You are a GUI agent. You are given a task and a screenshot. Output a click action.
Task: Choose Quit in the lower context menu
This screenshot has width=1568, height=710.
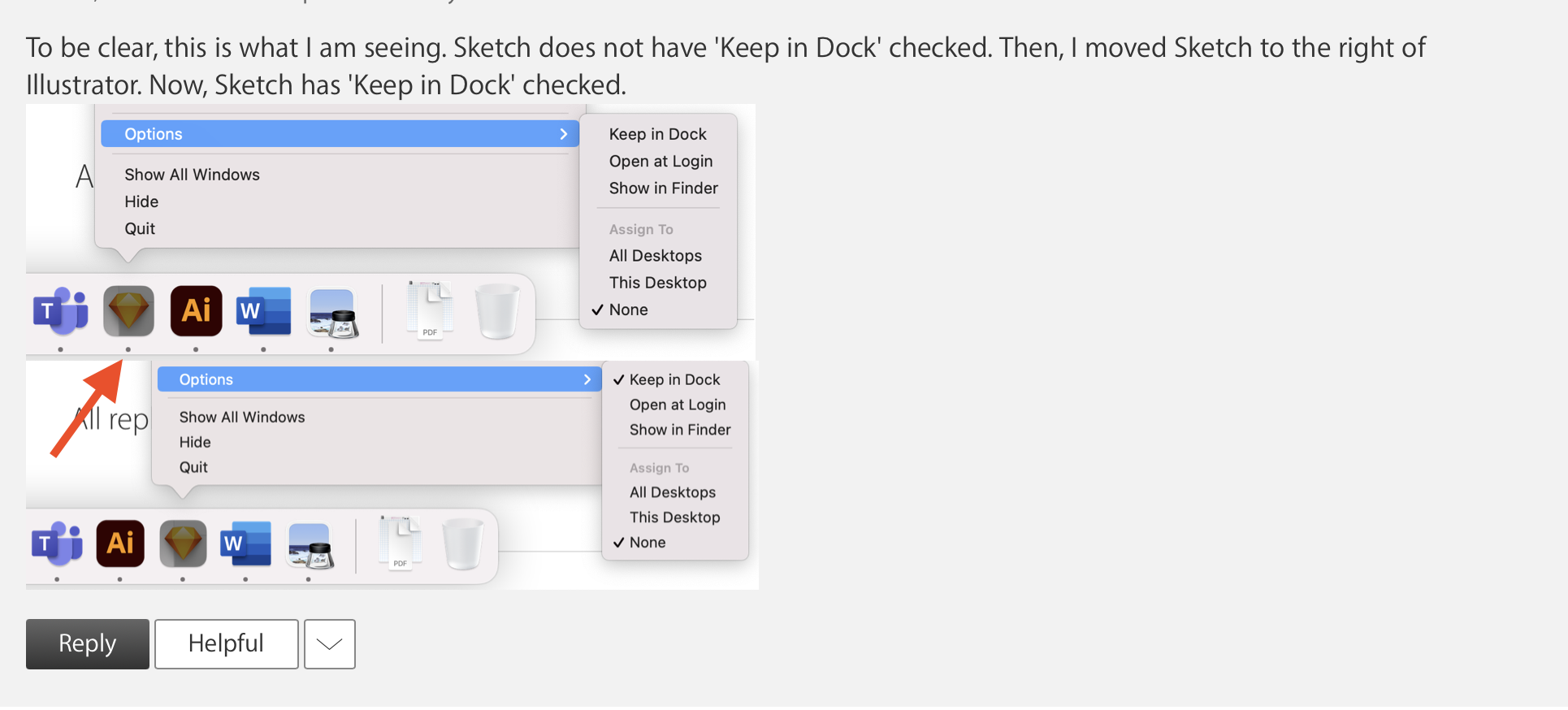[193, 467]
